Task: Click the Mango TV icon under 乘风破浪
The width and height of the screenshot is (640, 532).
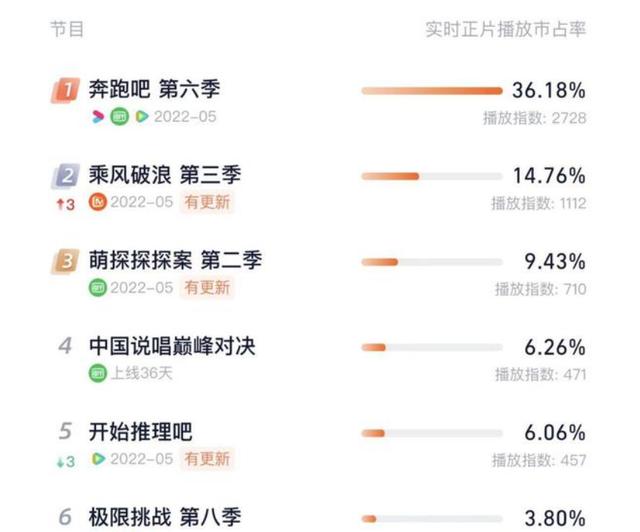Action: coord(98,202)
